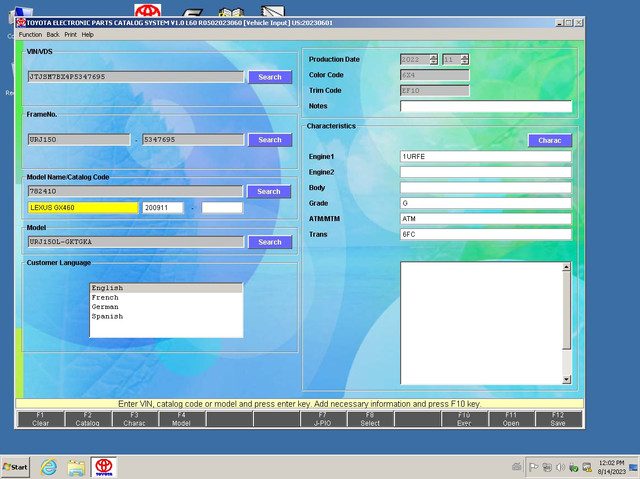Viewport: 640px width, 479px height.
Task: Click the VIN field JTJSM7BX4P5347695
Action: tap(136, 77)
